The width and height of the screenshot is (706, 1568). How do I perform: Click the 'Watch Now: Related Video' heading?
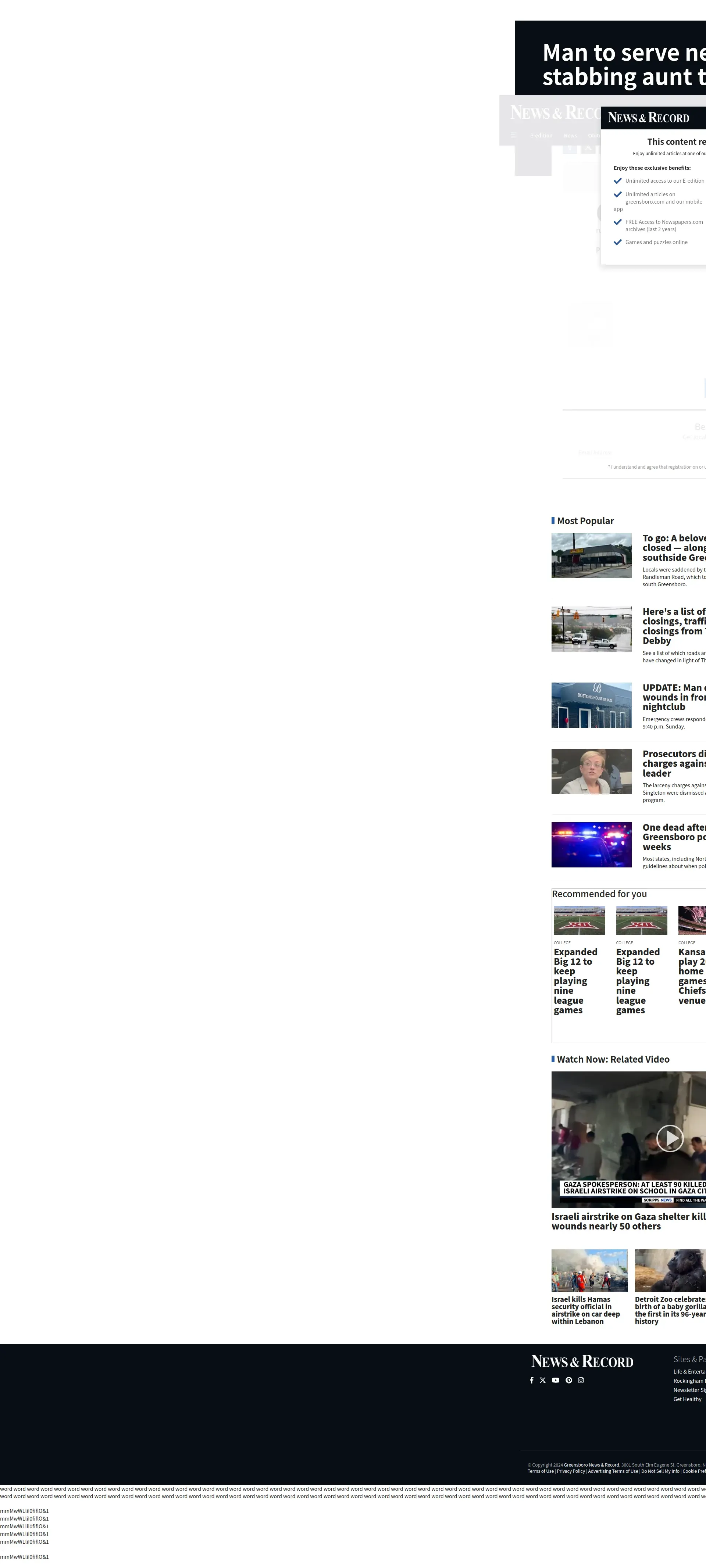[x=613, y=1060]
